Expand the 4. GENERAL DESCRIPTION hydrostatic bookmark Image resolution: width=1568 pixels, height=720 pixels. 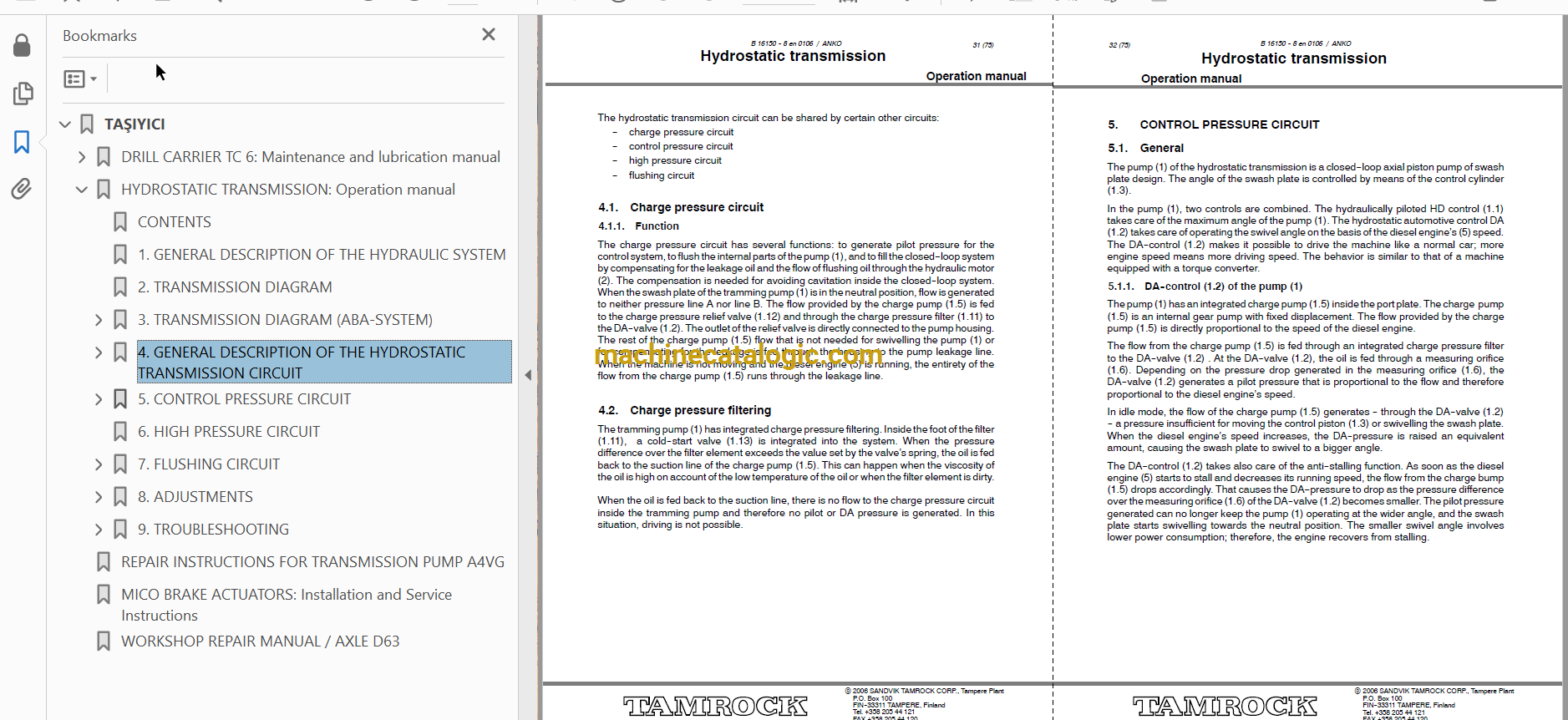[x=99, y=352]
